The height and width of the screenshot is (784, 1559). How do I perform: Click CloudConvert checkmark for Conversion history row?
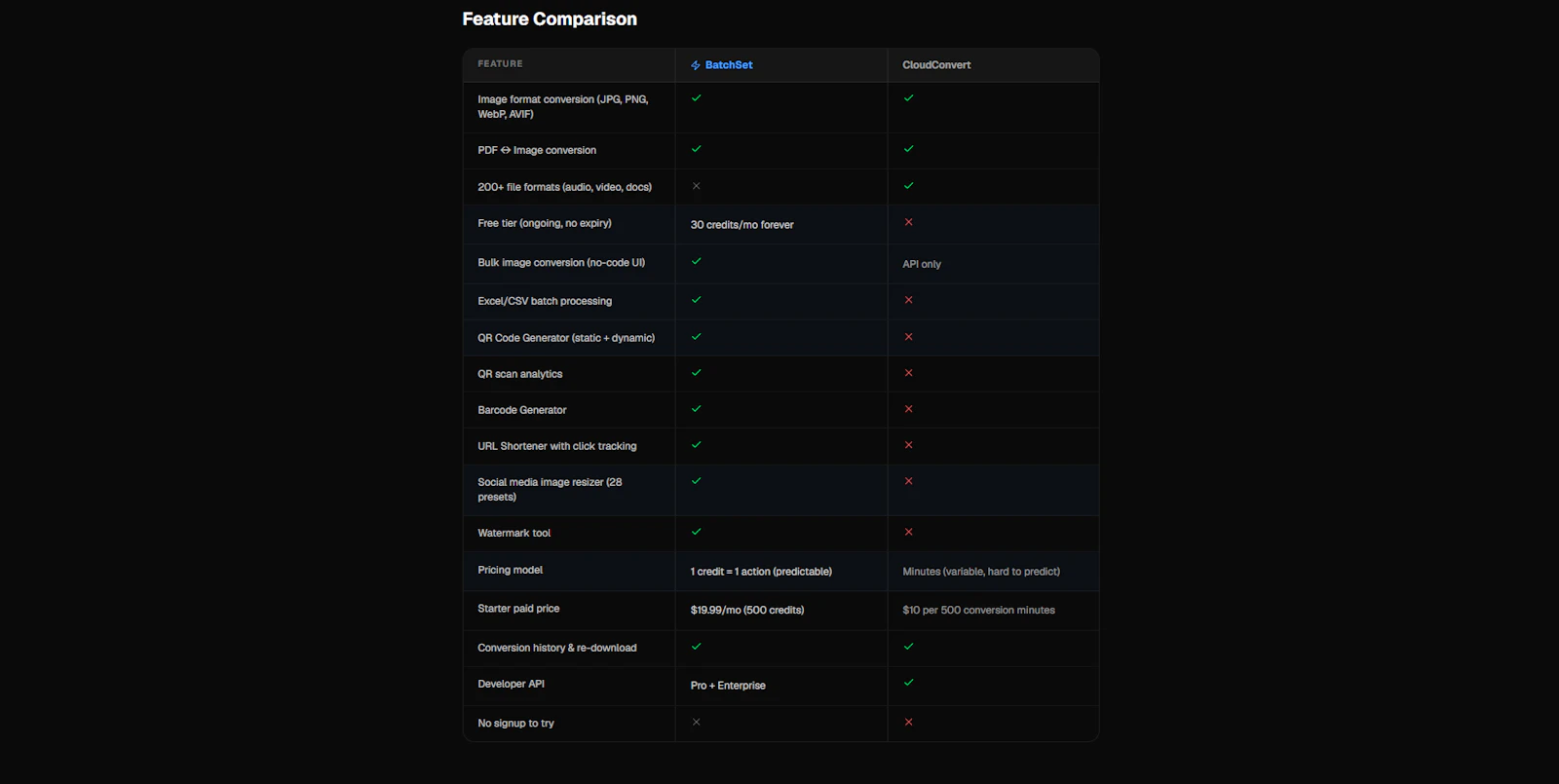point(909,647)
